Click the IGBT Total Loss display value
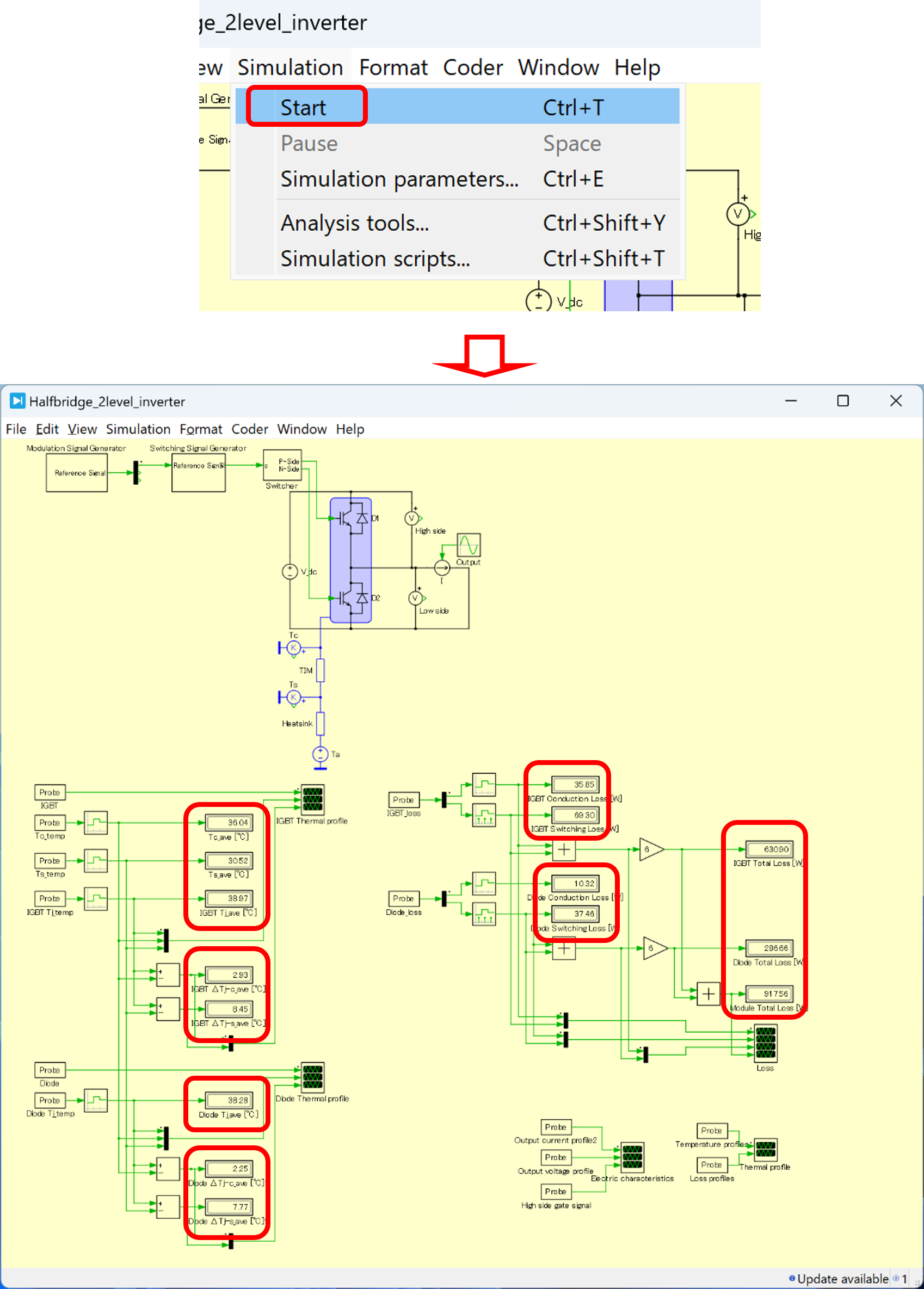924x1289 pixels. pyautogui.click(x=769, y=849)
